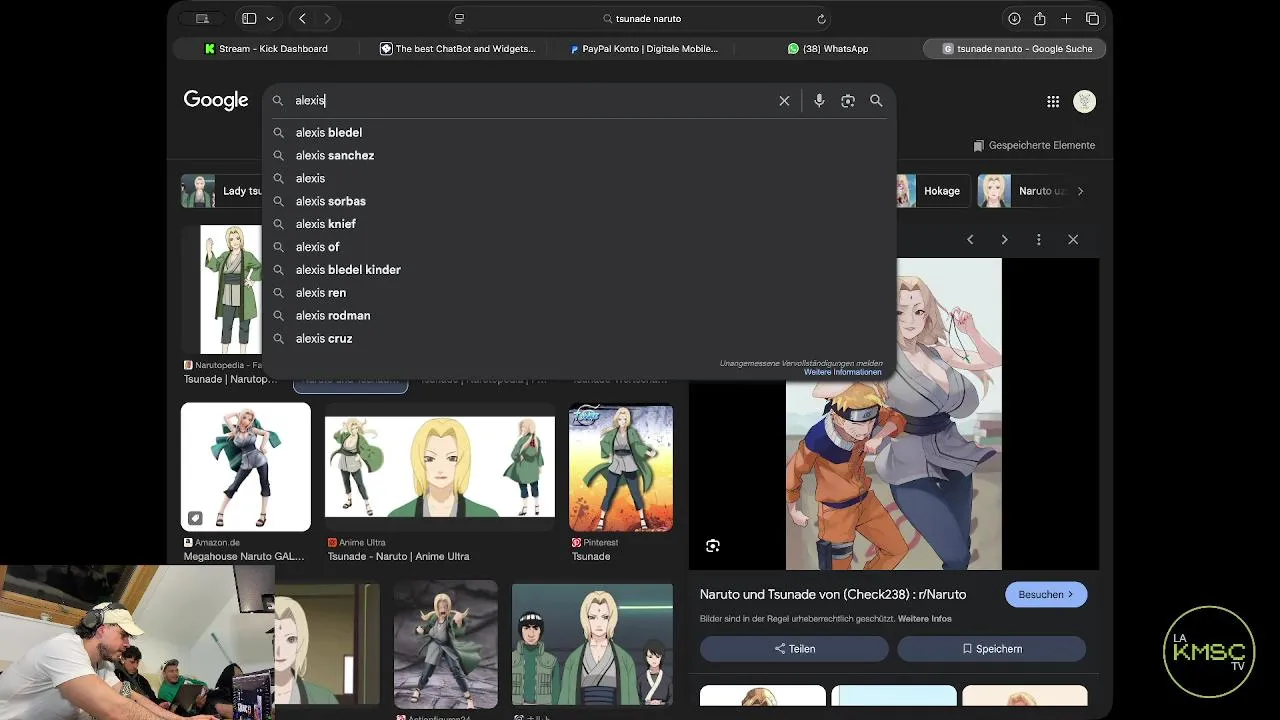Open Safari downloads icon
Image resolution: width=1280 pixels, height=720 pixels.
coord(1014,18)
